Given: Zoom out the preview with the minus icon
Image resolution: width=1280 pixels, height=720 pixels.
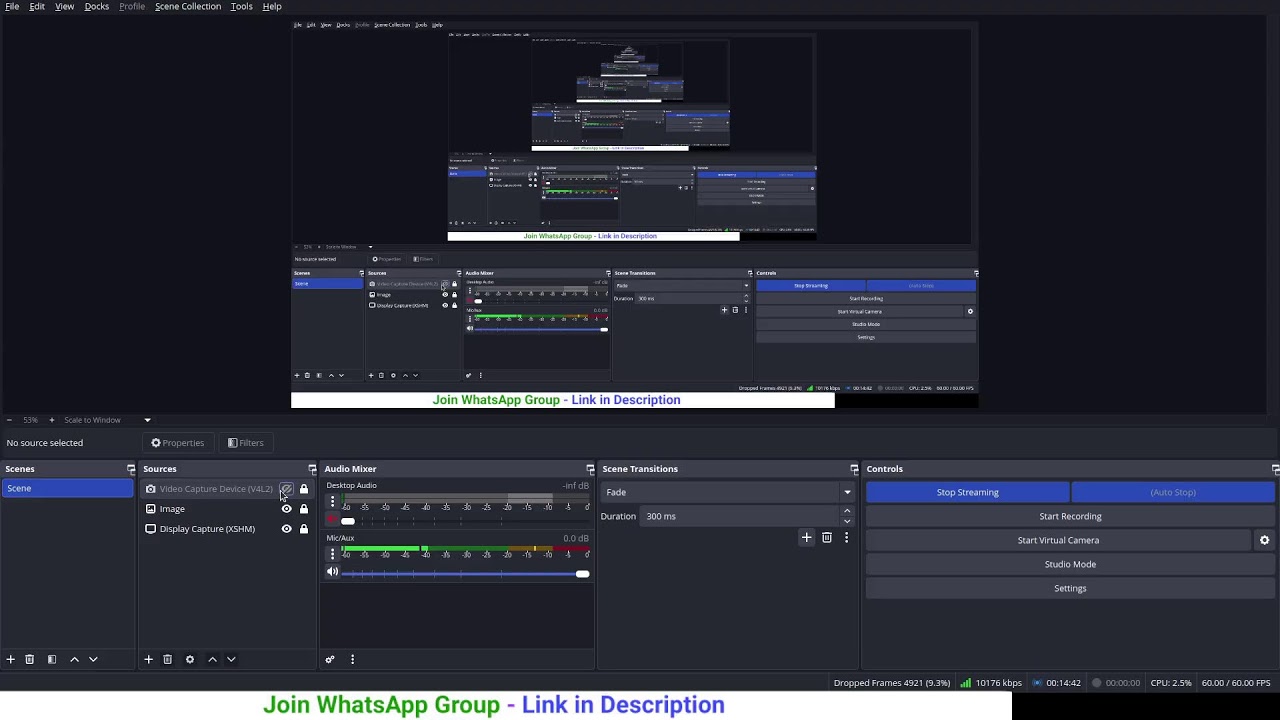Looking at the screenshot, I should [x=9, y=420].
